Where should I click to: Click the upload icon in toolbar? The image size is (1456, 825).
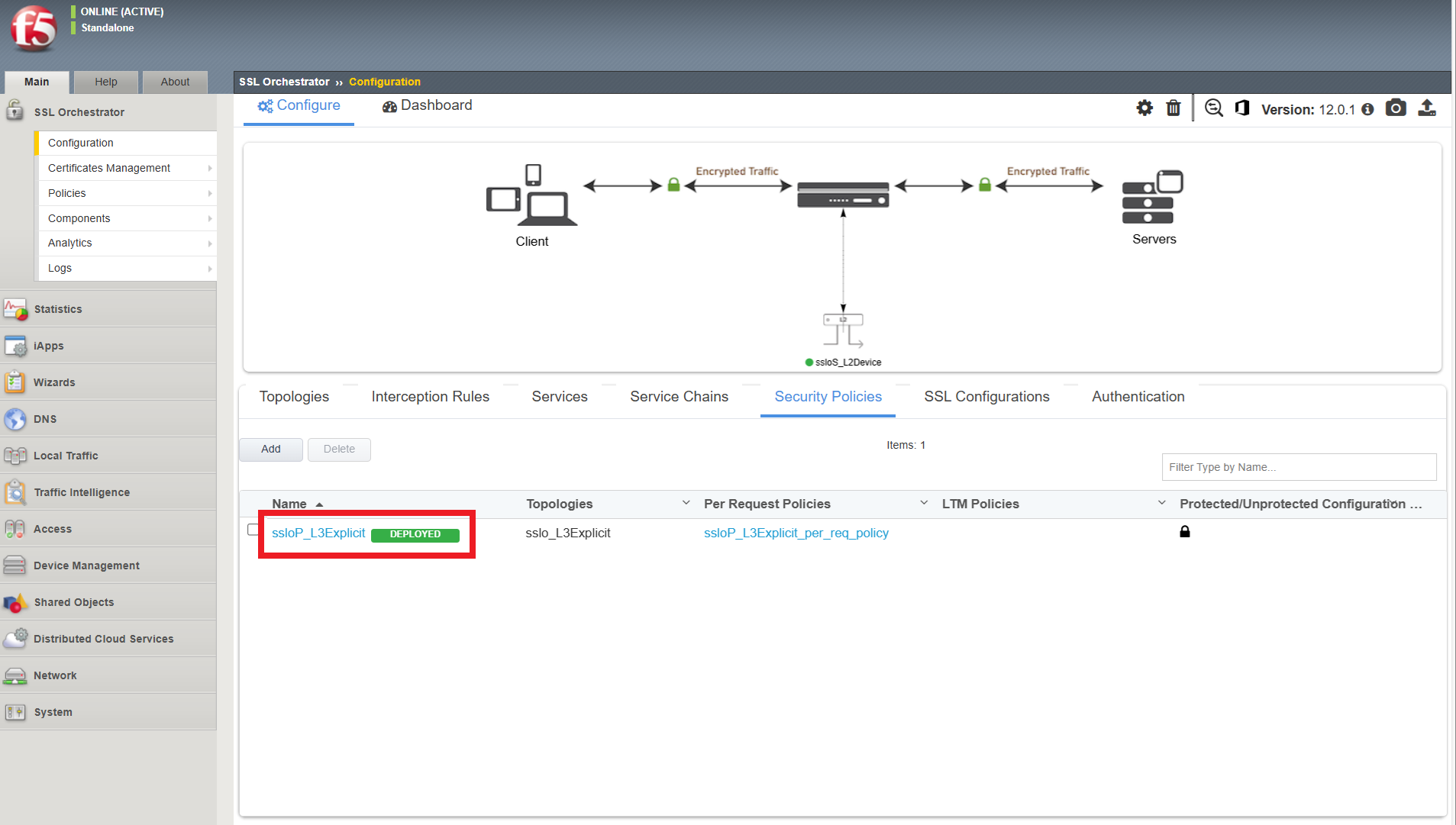(1427, 108)
